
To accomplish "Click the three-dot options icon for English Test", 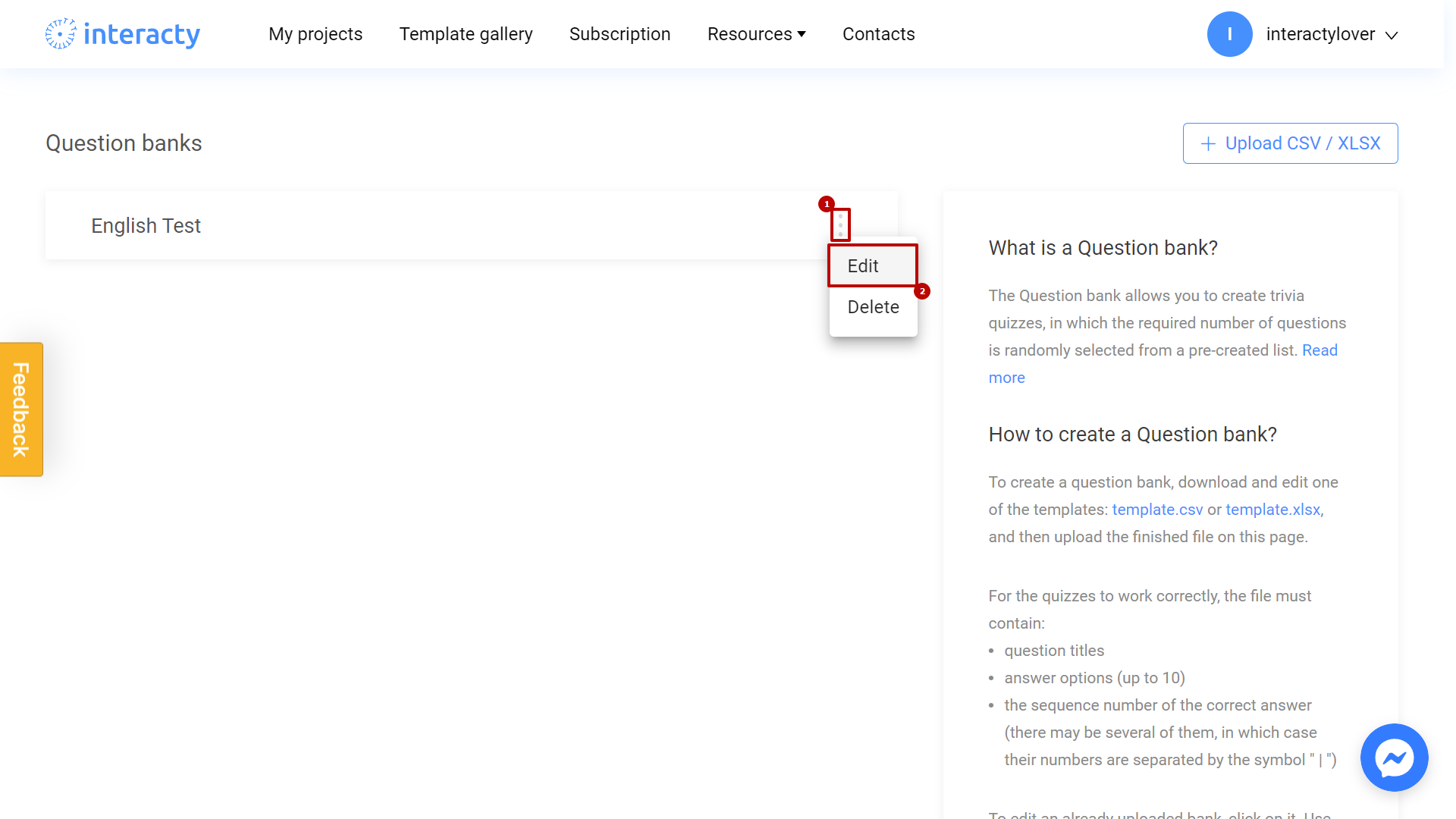I will [x=840, y=225].
